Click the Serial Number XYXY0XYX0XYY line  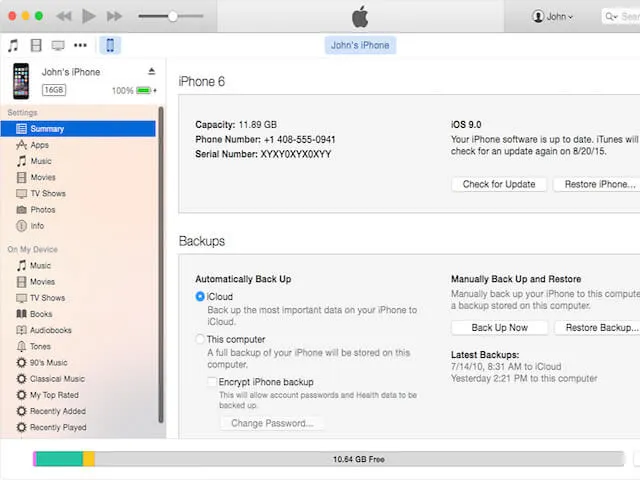pyautogui.click(x=263, y=154)
